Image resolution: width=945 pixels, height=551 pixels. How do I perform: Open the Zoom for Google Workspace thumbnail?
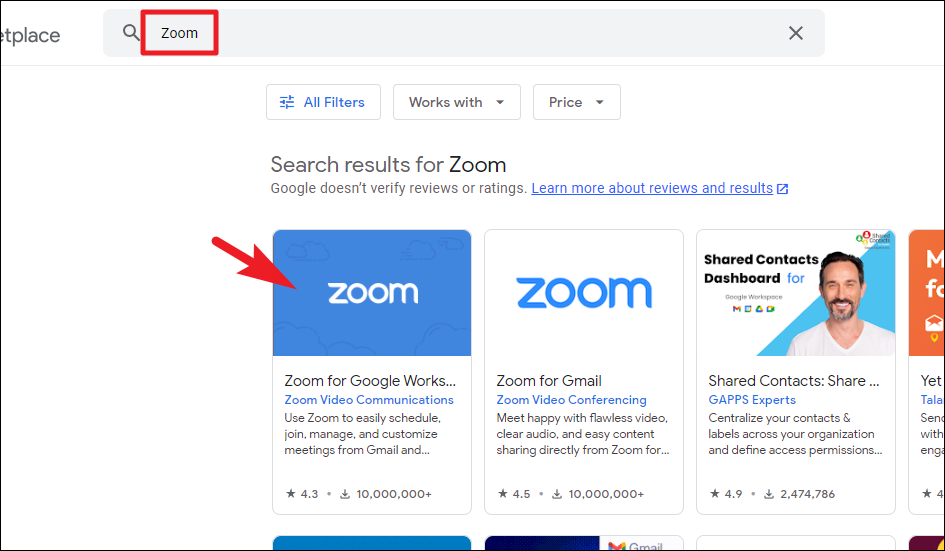pyautogui.click(x=372, y=293)
